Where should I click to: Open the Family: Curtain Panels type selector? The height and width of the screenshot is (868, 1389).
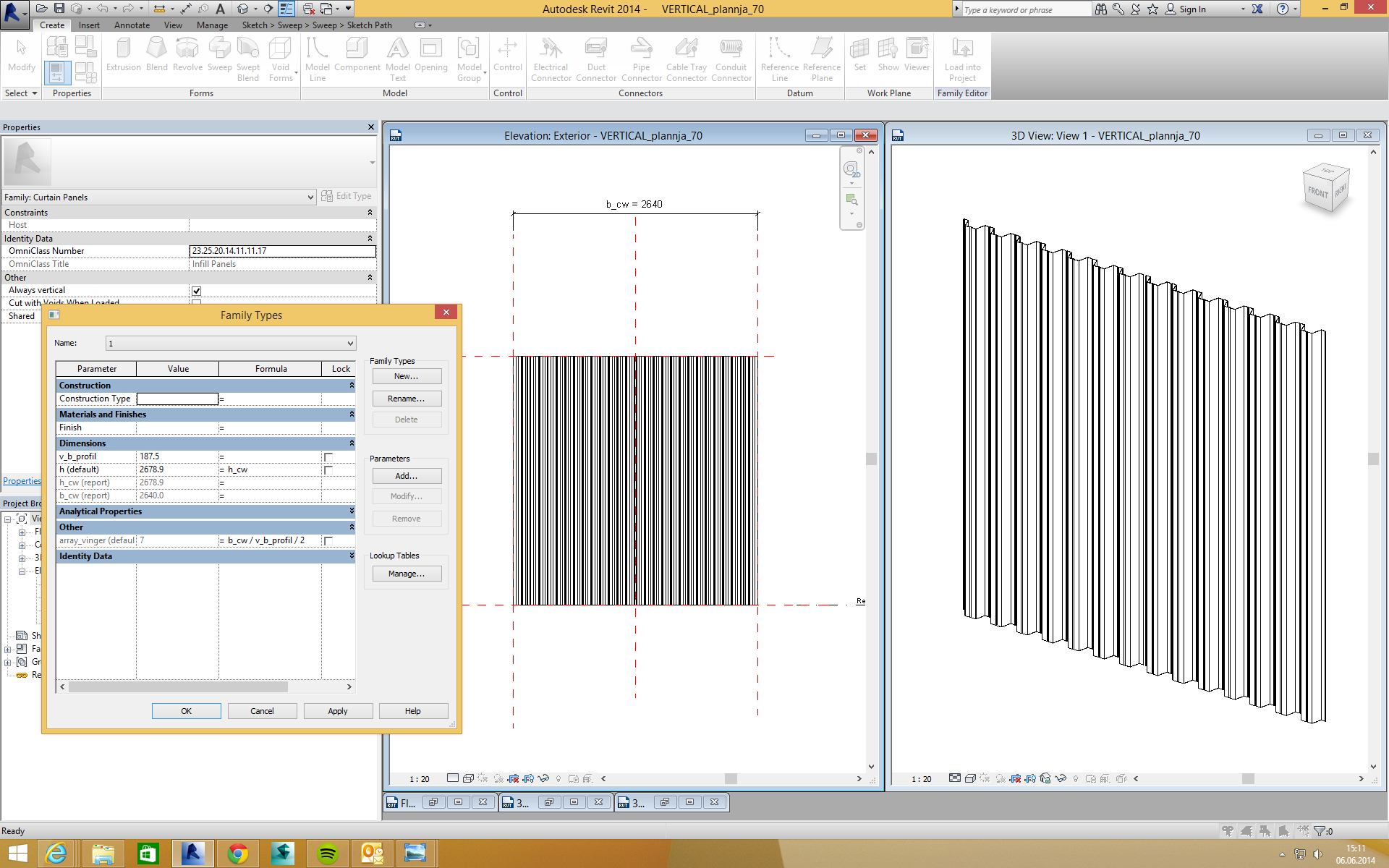[310, 197]
